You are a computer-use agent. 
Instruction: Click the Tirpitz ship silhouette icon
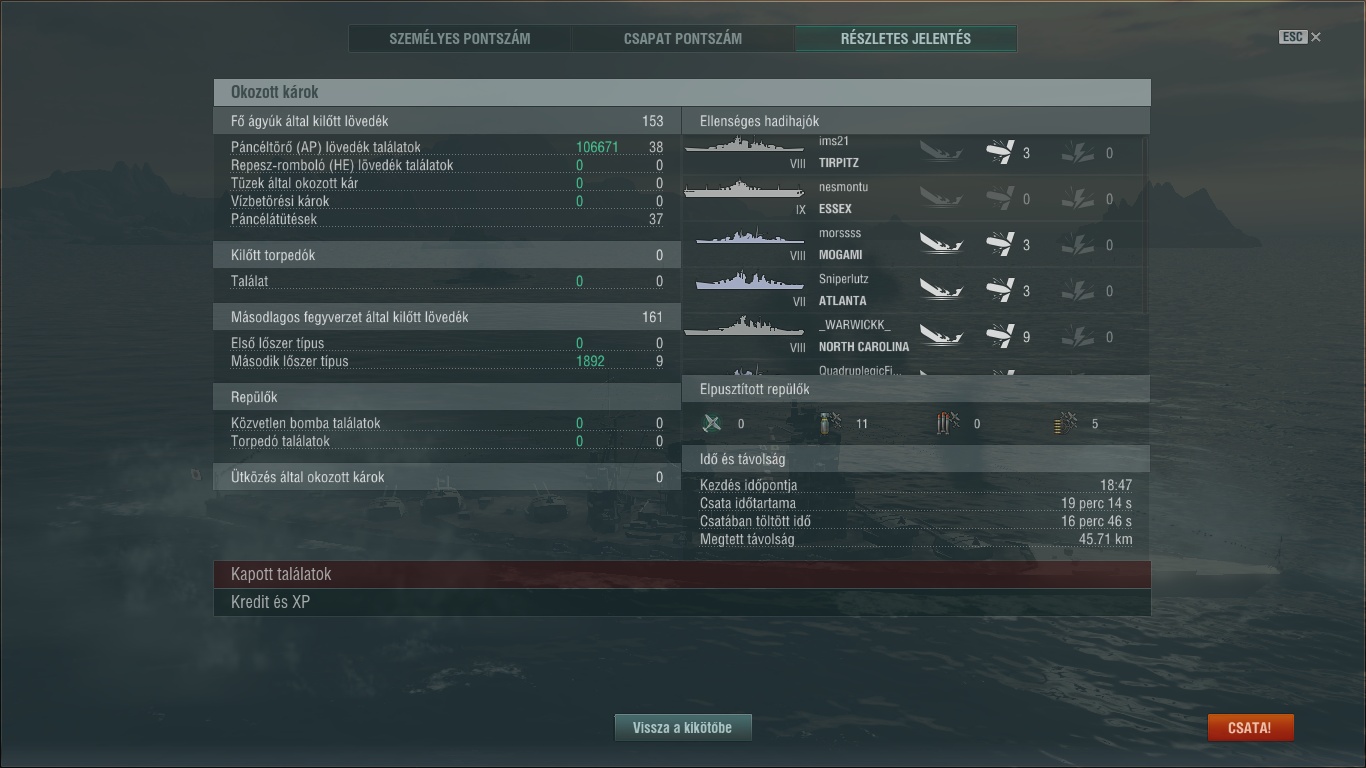pyautogui.click(x=745, y=146)
